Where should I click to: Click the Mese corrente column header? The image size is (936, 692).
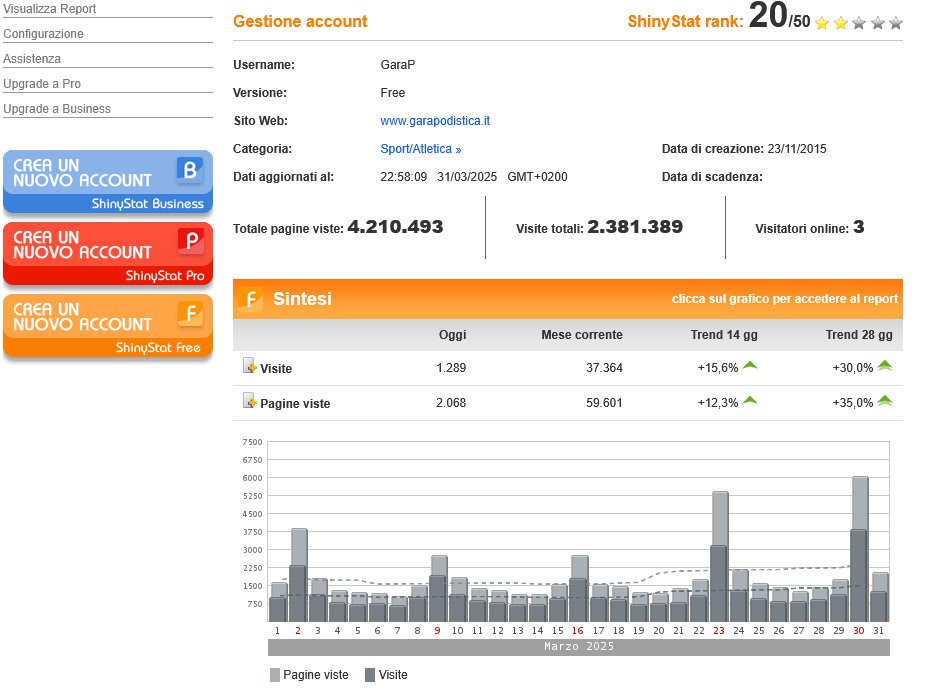click(582, 335)
